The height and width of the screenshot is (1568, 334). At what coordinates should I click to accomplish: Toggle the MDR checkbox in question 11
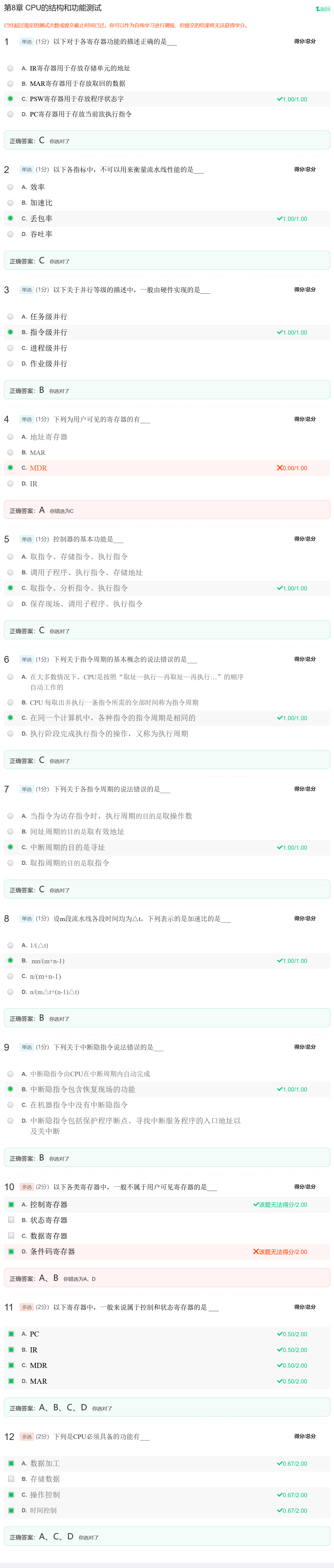tap(11, 1365)
